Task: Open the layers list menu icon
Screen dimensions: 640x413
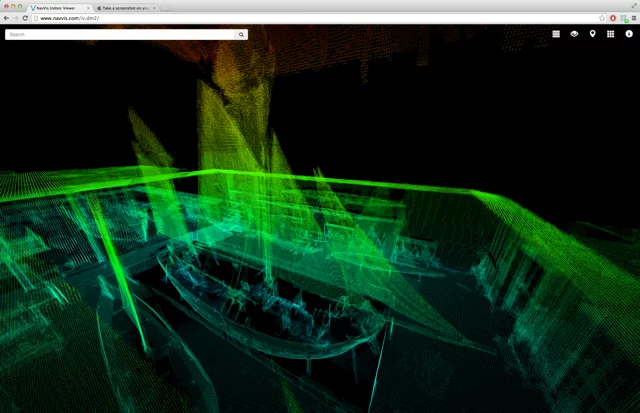Action: click(x=556, y=34)
